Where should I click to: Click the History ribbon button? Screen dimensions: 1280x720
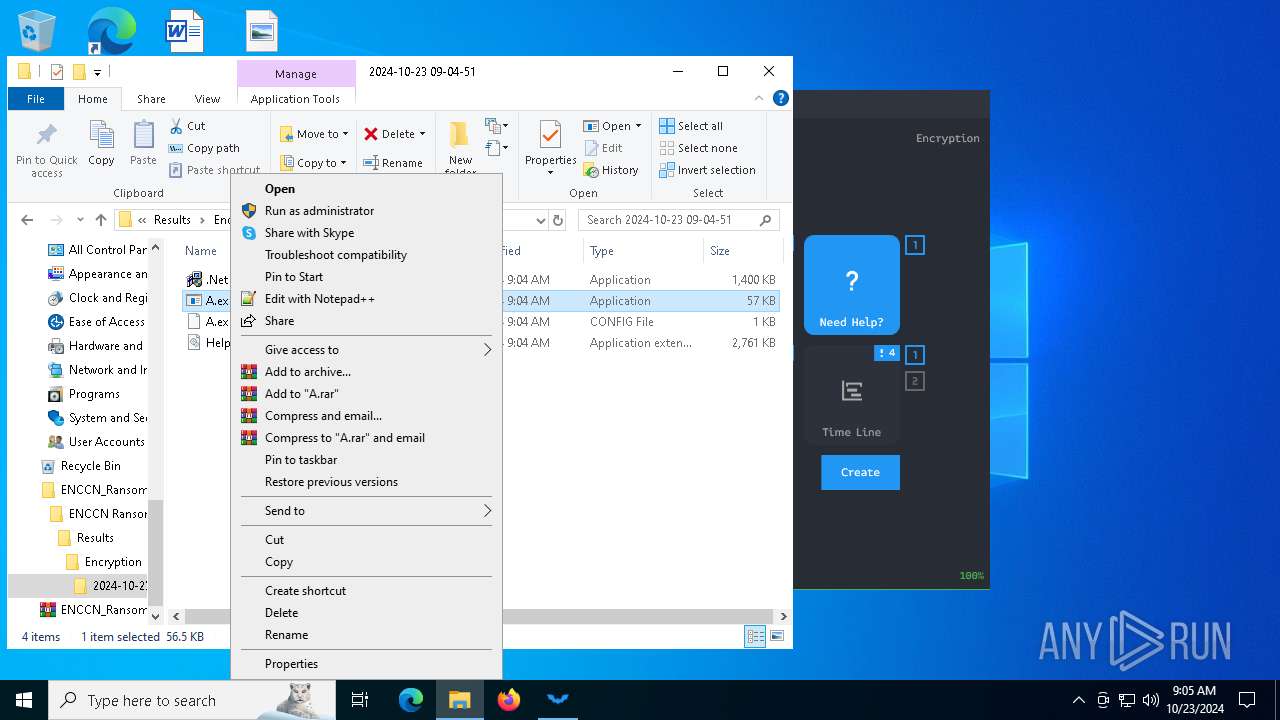point(611,170)
